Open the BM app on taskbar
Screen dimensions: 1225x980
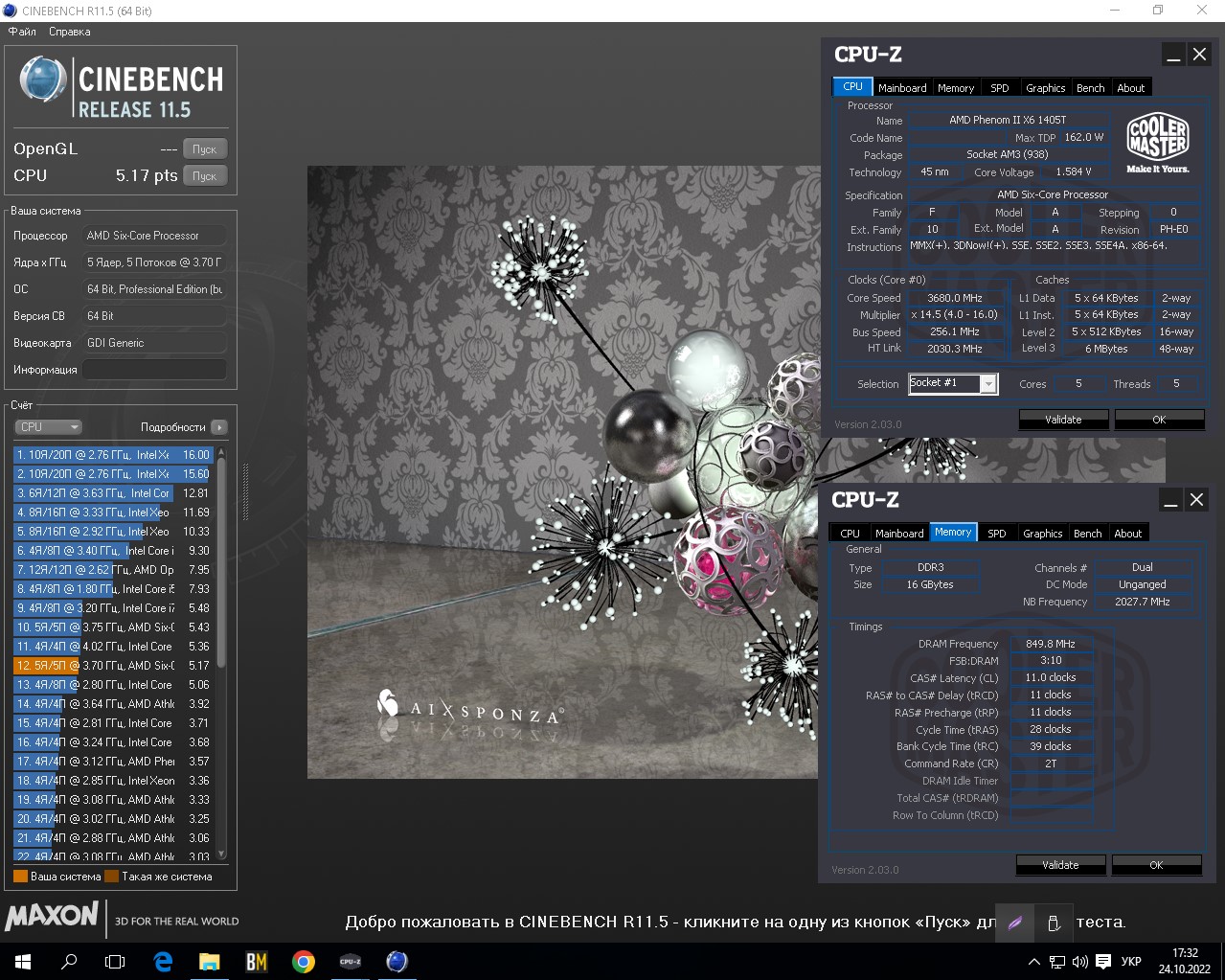click(x=257, y=961)
